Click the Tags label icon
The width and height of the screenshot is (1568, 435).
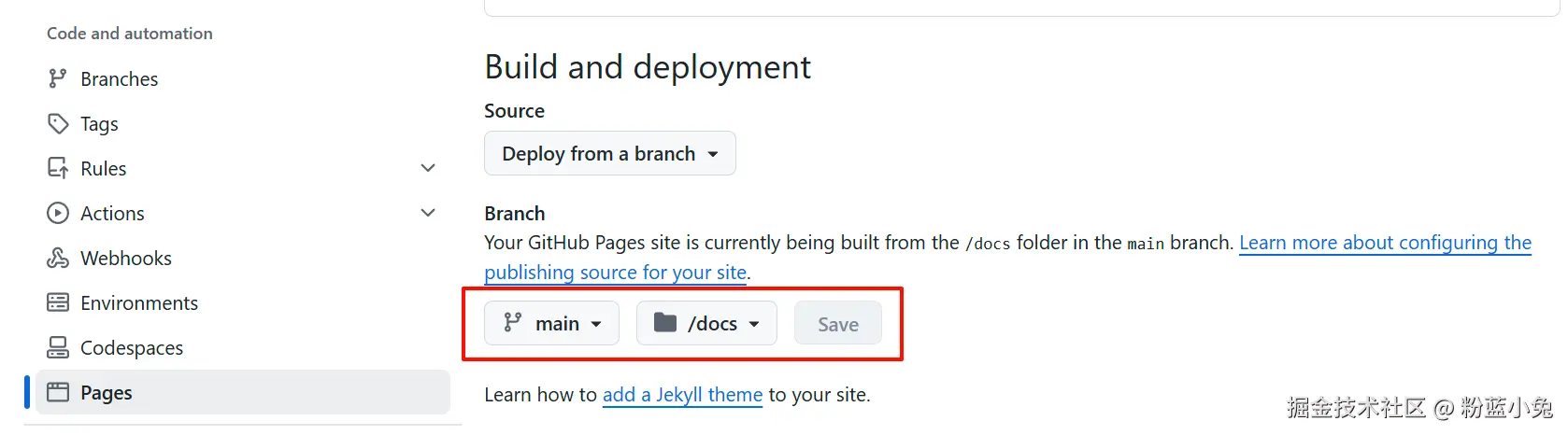point(58,123)
